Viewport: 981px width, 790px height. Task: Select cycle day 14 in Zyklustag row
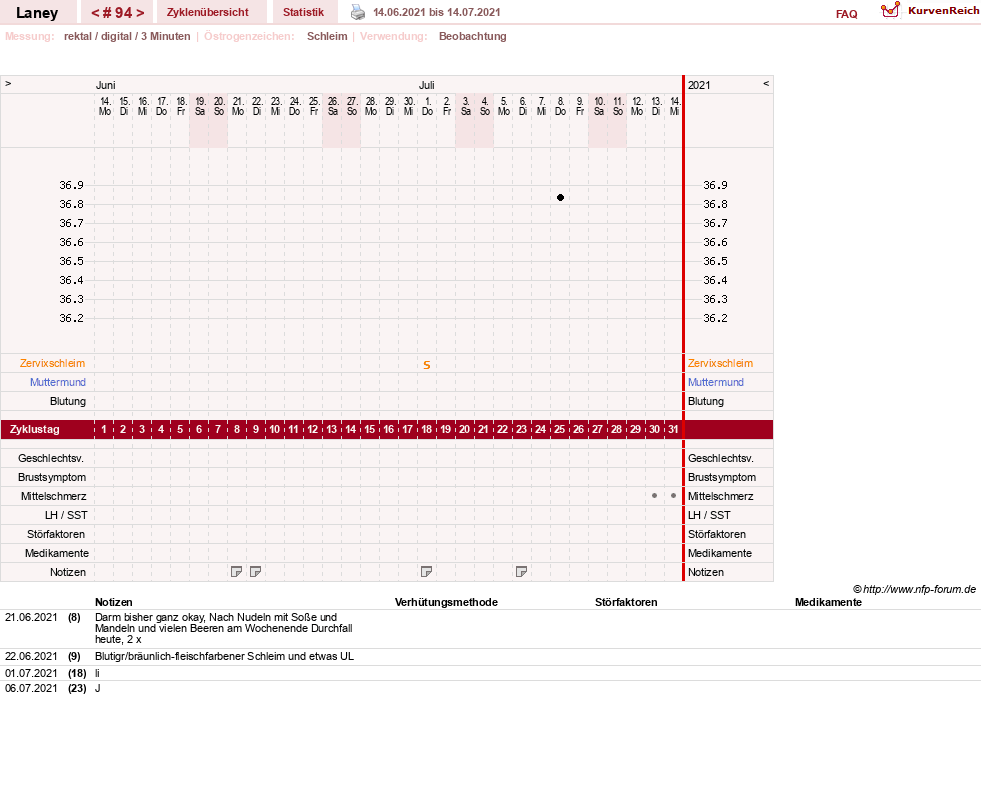coord(350,429)
